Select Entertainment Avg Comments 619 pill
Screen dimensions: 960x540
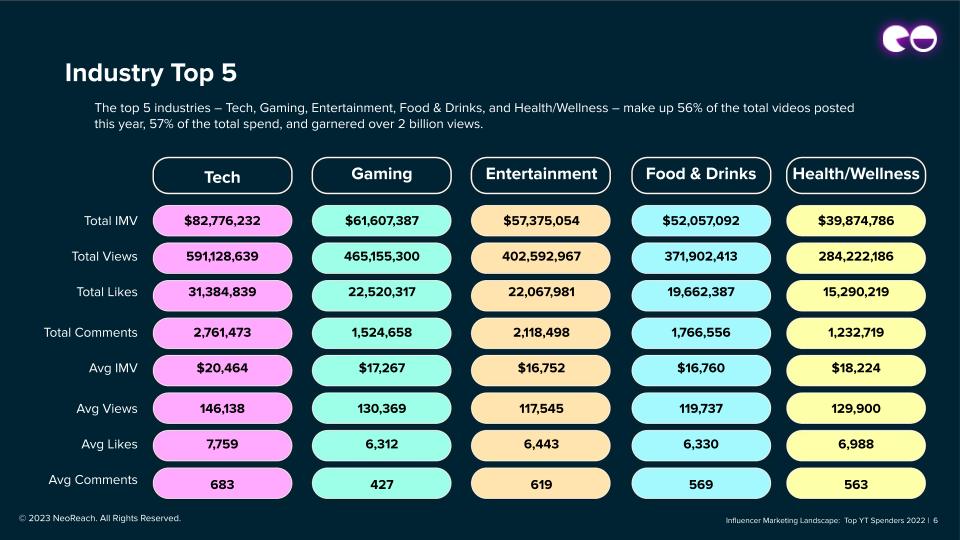[x=541, y=484]
